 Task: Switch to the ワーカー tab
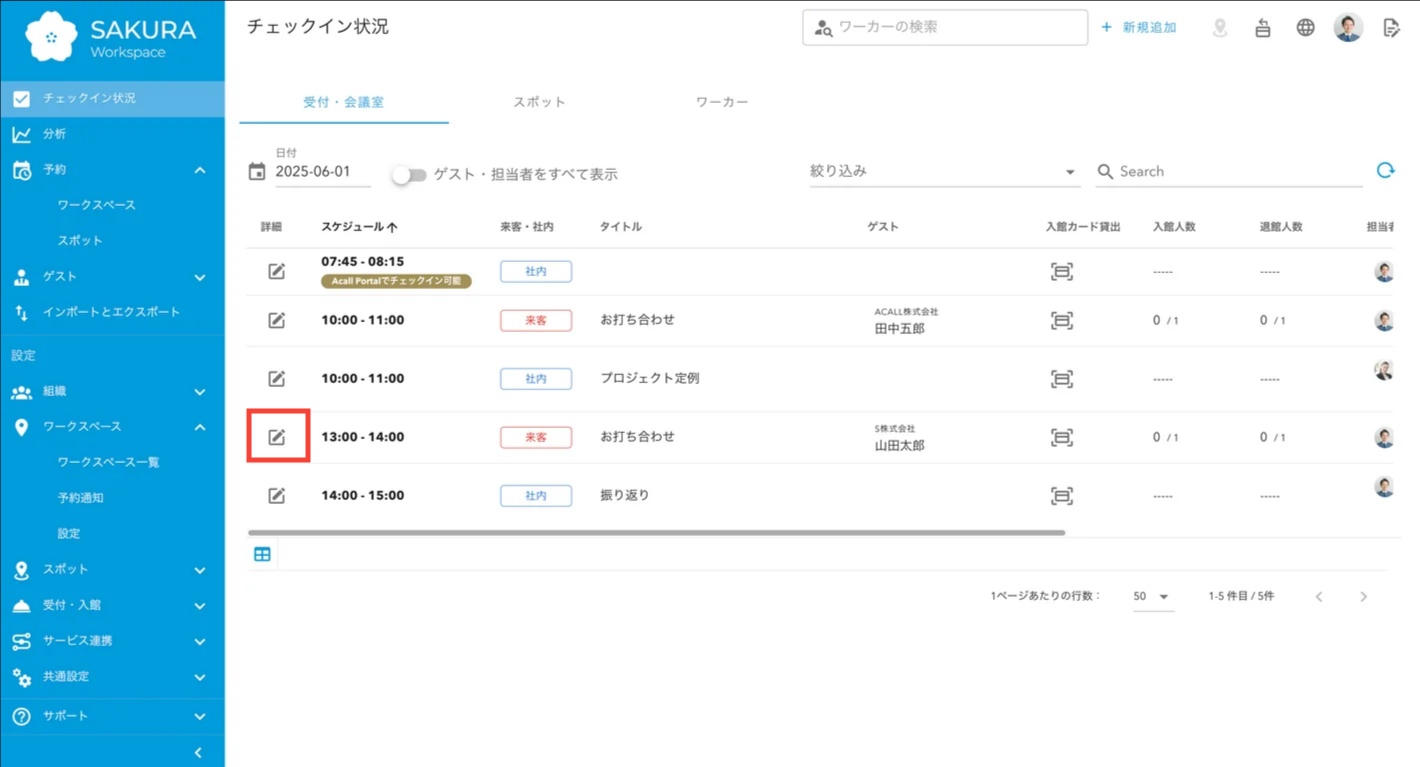pos(722,102)
